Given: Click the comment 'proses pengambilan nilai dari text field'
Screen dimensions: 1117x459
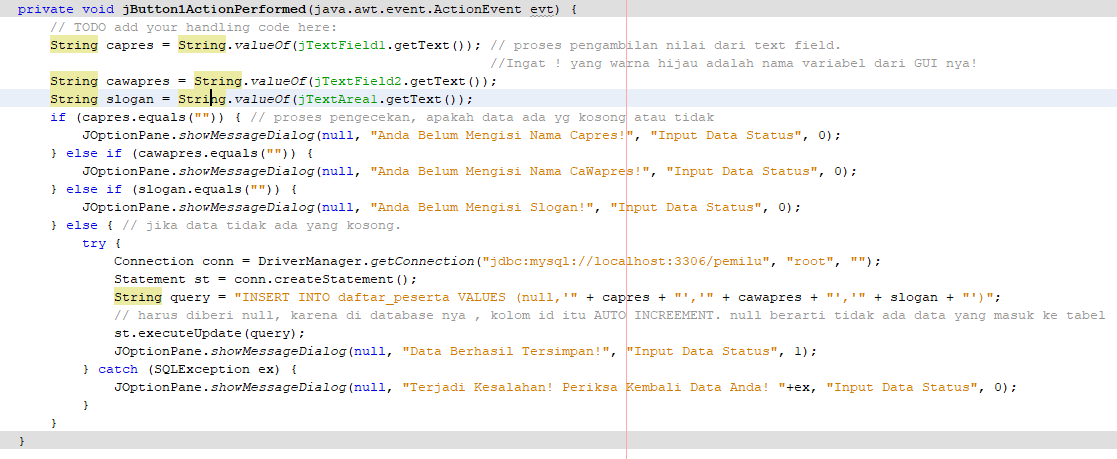Looking at the screenshot, I should point(666,45).
